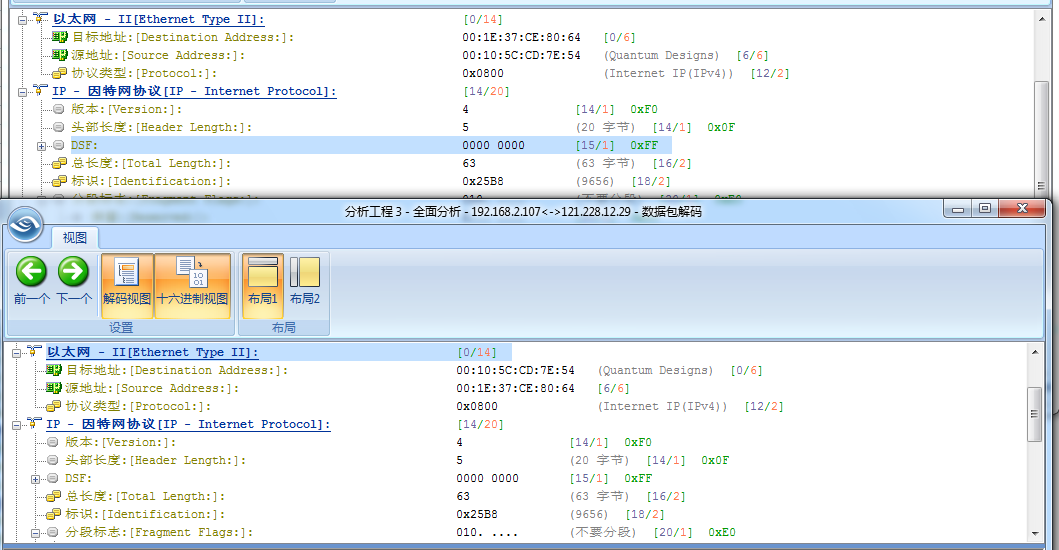This screenshot has width=1059, height=550.
Task: Click IP protocol icon in back window
Action: tap(40, 90)
